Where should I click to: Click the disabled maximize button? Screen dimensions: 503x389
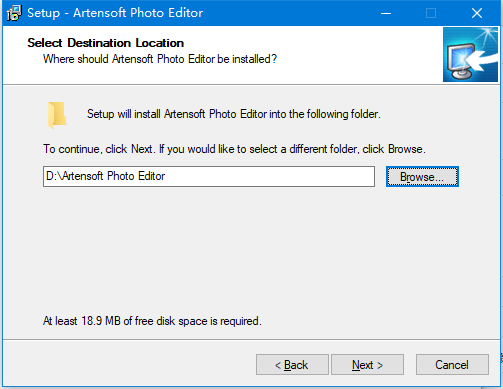pos(431,13)
